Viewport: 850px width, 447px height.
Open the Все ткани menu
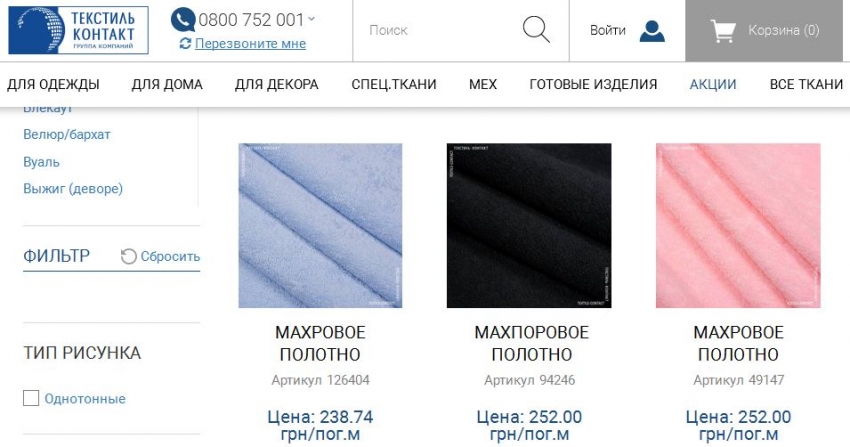(806, 85)
